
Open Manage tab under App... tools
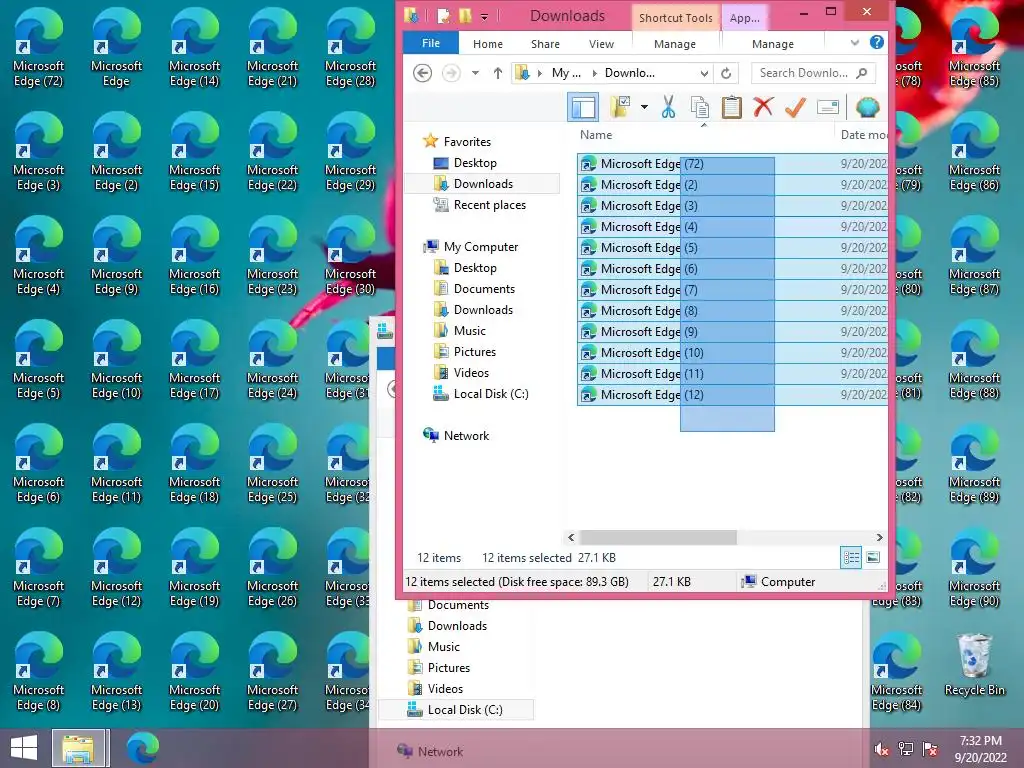[x=773, y=44]
